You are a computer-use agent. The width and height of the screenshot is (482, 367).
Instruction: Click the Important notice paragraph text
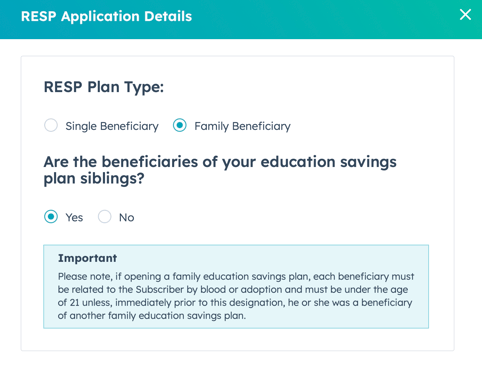(x=236, y=296)
